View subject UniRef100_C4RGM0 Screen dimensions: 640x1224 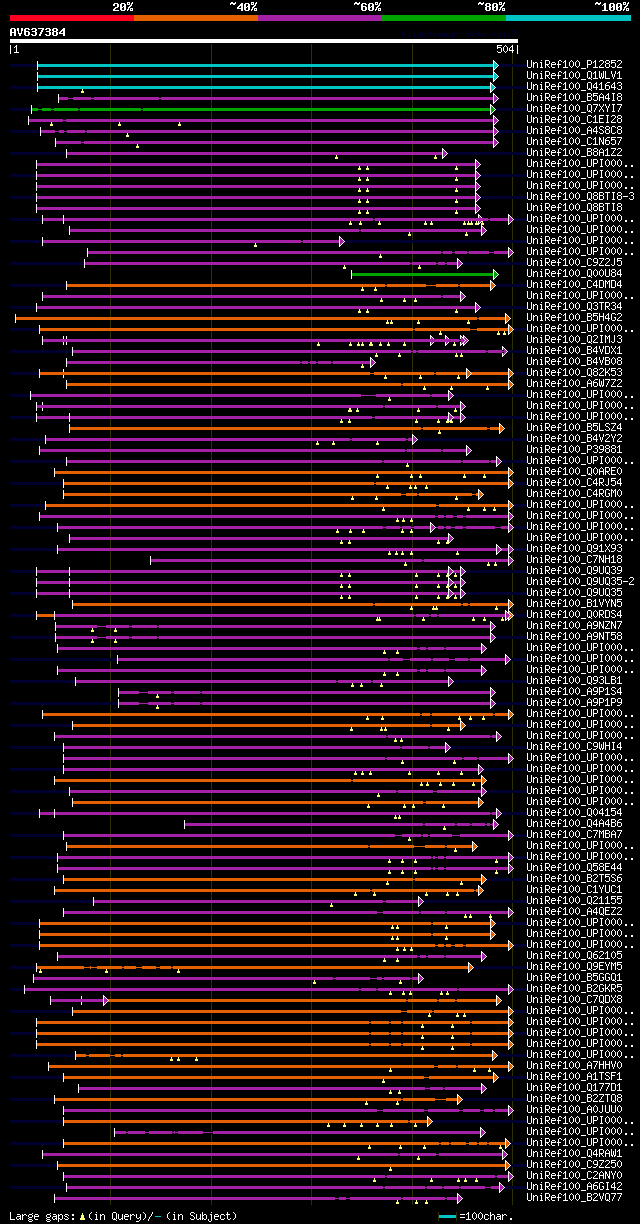pyautogui.click(x=575, y=493)
